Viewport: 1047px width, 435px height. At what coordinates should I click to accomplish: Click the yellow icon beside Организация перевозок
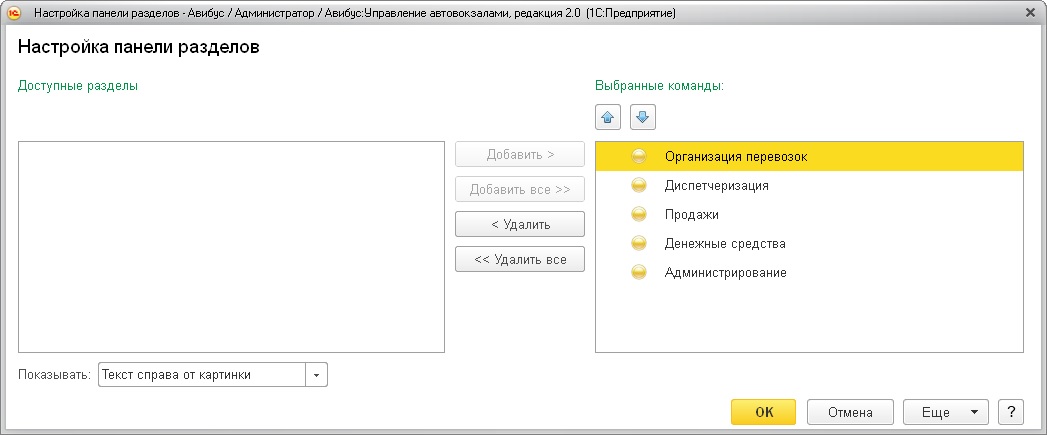[639, 156]
